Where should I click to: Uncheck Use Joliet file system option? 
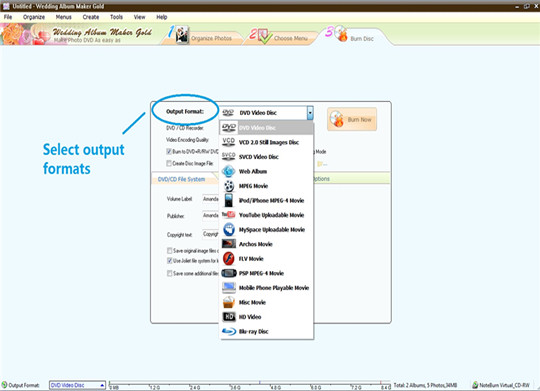tap(169, 261)
